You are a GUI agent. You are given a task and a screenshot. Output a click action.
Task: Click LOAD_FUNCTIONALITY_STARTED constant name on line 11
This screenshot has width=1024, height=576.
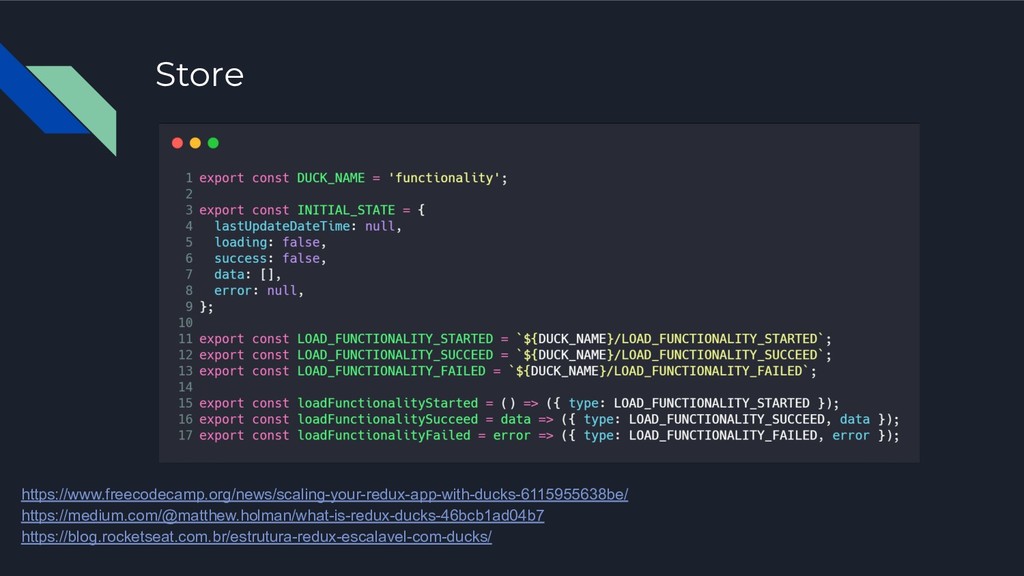(x=395, y=339)
